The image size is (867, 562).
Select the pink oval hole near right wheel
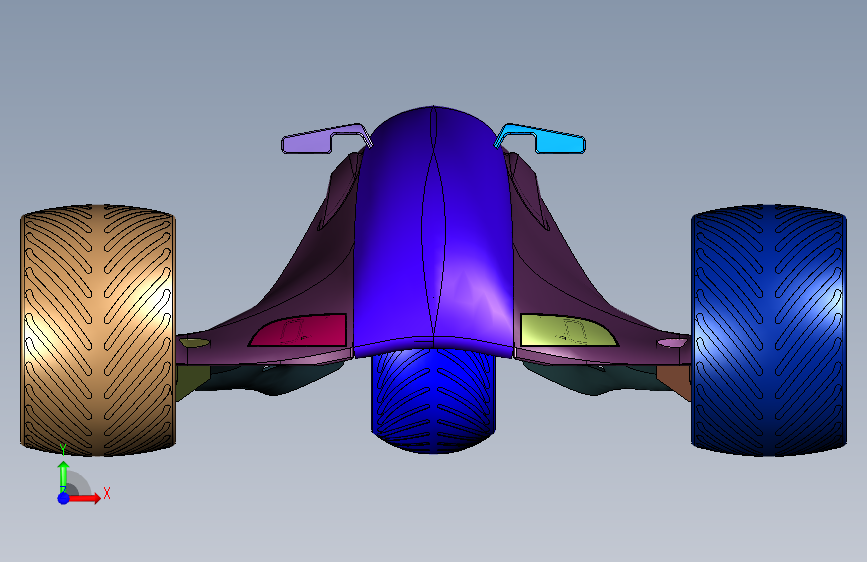pyautogui.click(x=672, y=344)
